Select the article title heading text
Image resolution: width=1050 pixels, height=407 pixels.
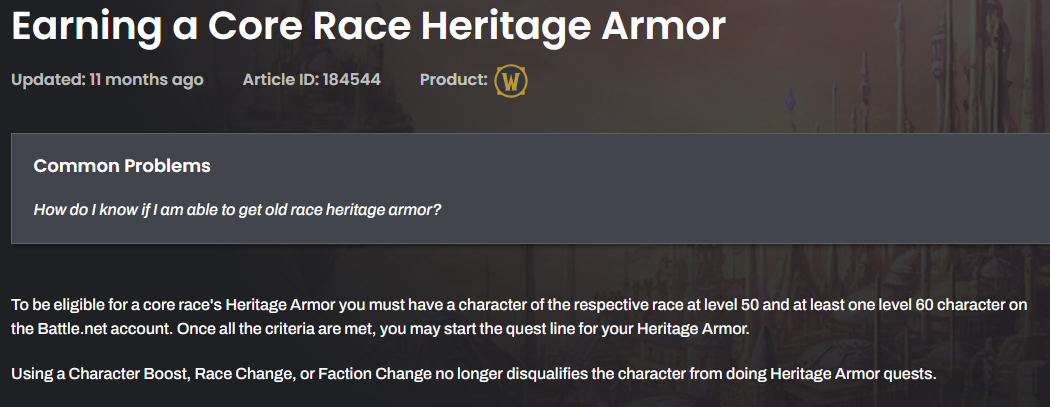(x=368, y=25)
